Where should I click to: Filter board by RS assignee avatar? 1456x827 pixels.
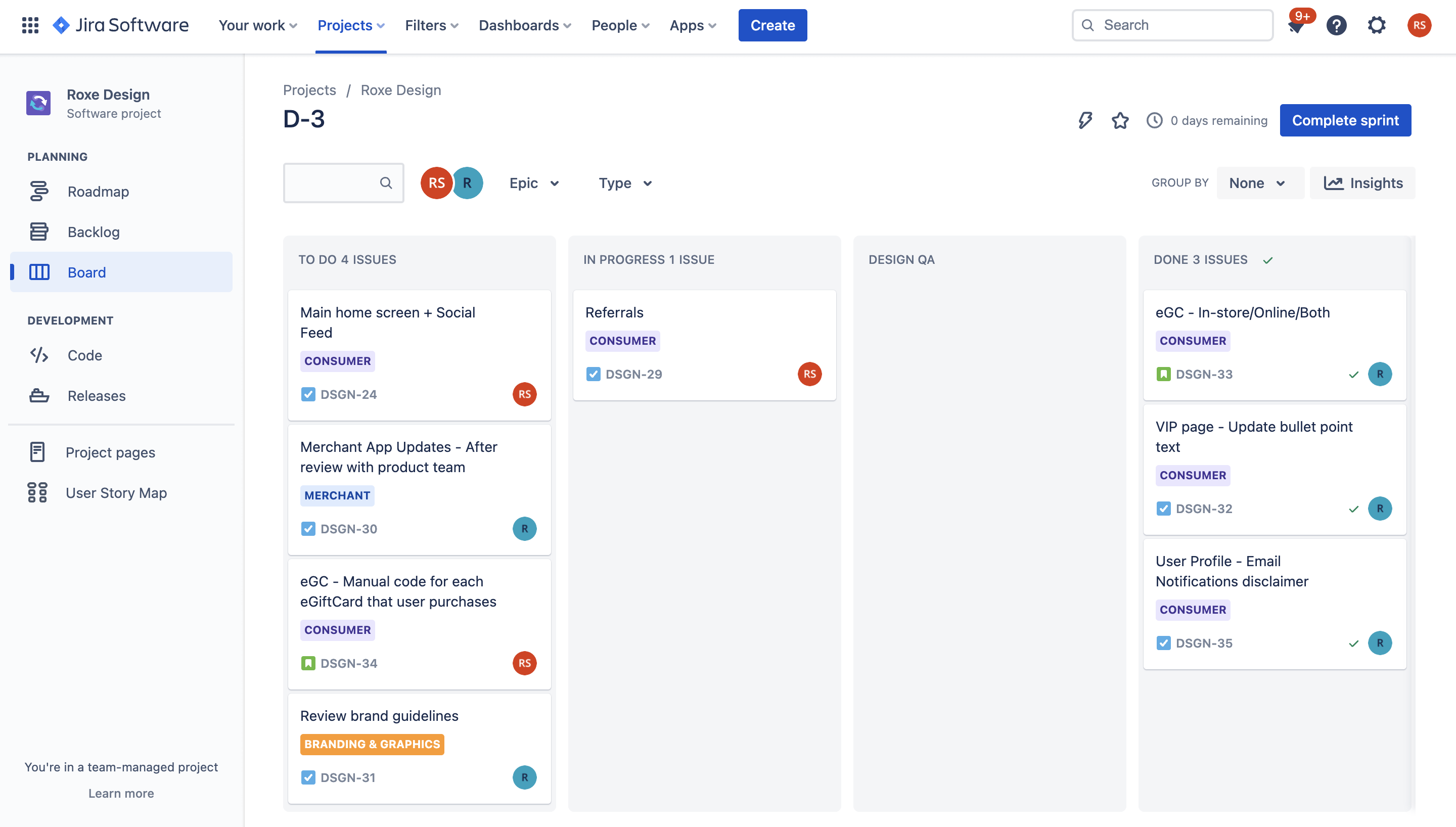(436, 183)
